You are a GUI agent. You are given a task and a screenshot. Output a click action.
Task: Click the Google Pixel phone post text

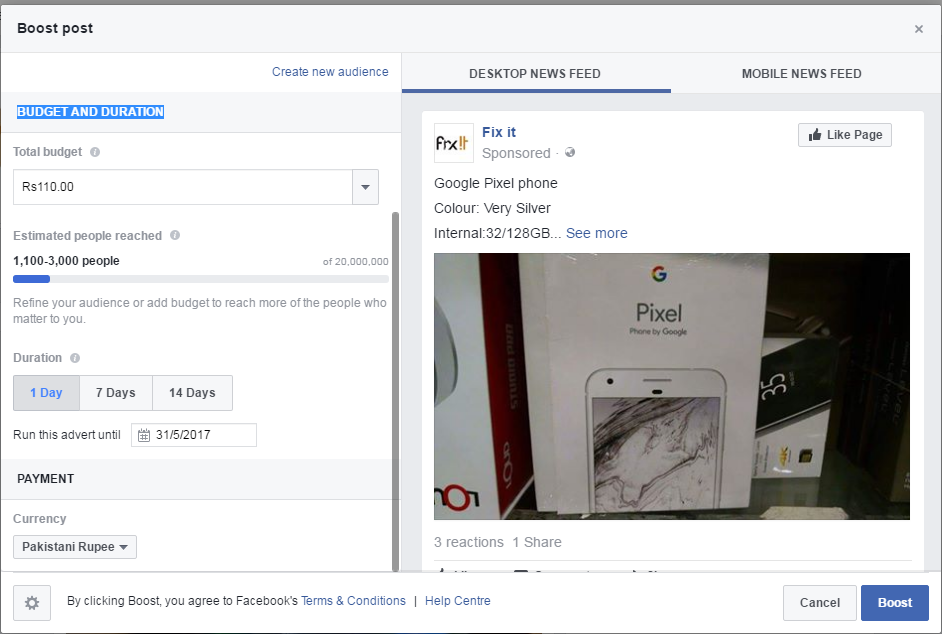tap(496, 183)
